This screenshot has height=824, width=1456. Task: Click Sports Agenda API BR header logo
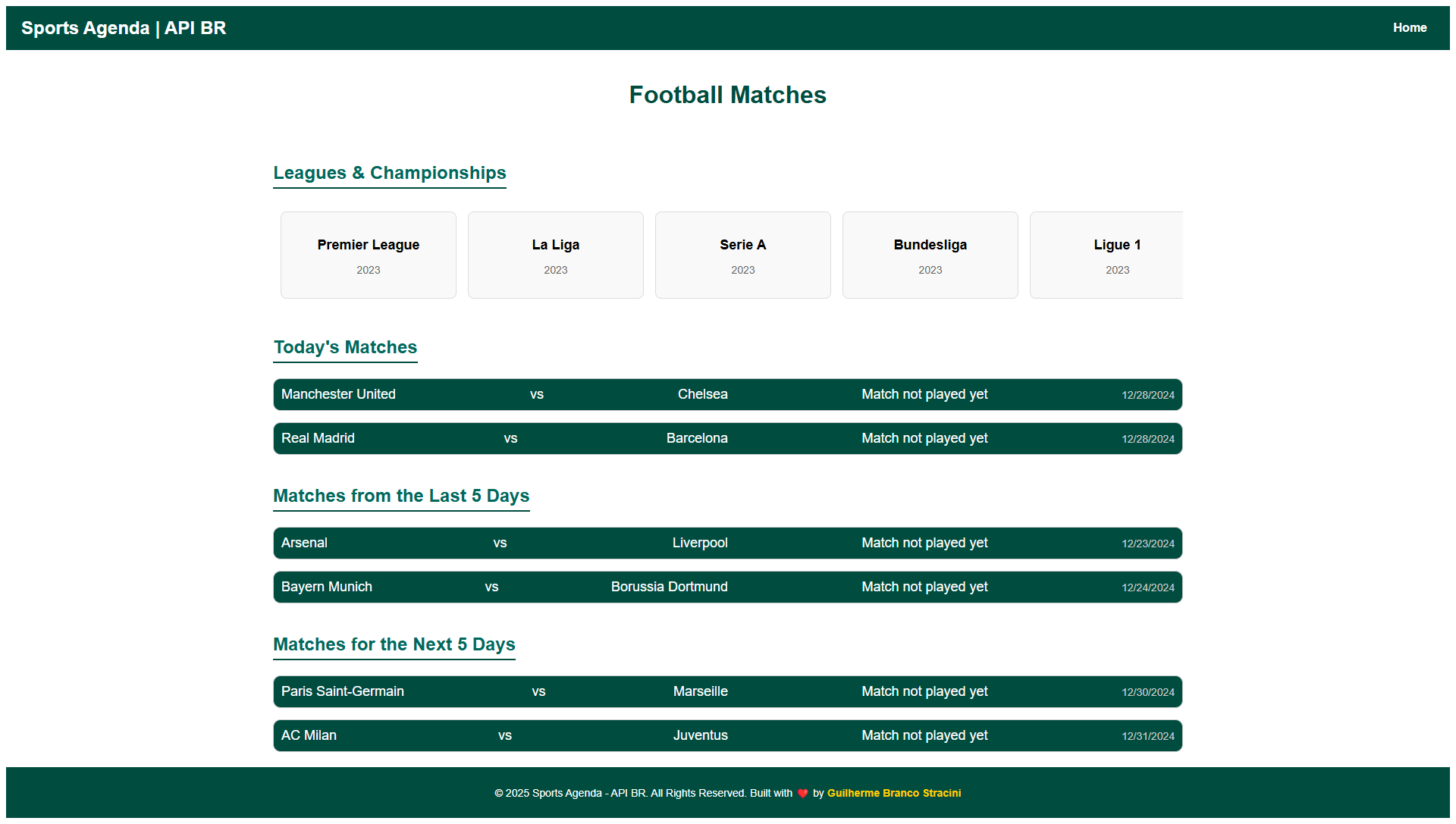pyautogui.click(x=124, y=27)
